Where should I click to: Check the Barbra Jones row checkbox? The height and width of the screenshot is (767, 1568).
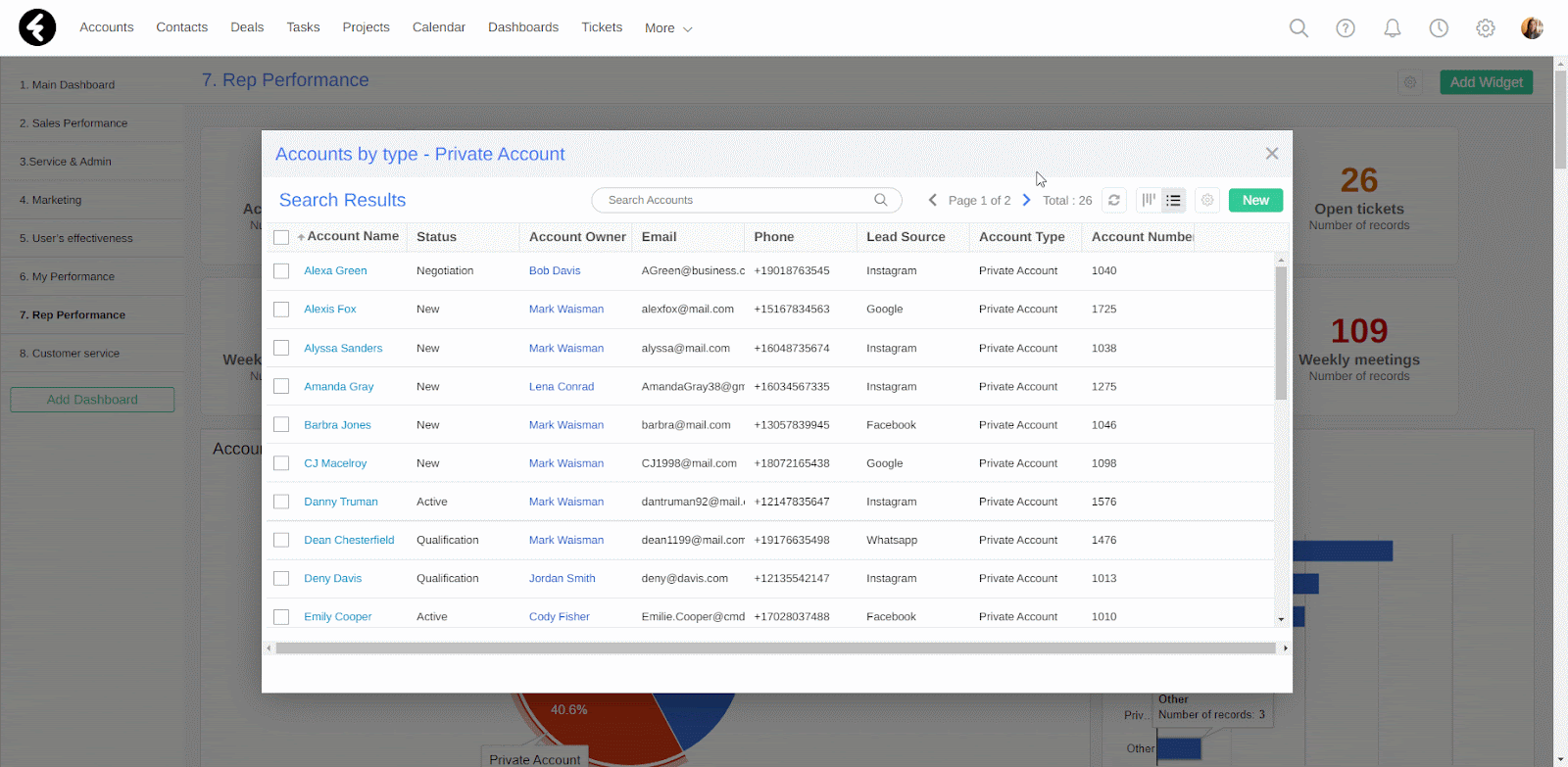pos(281,424)
